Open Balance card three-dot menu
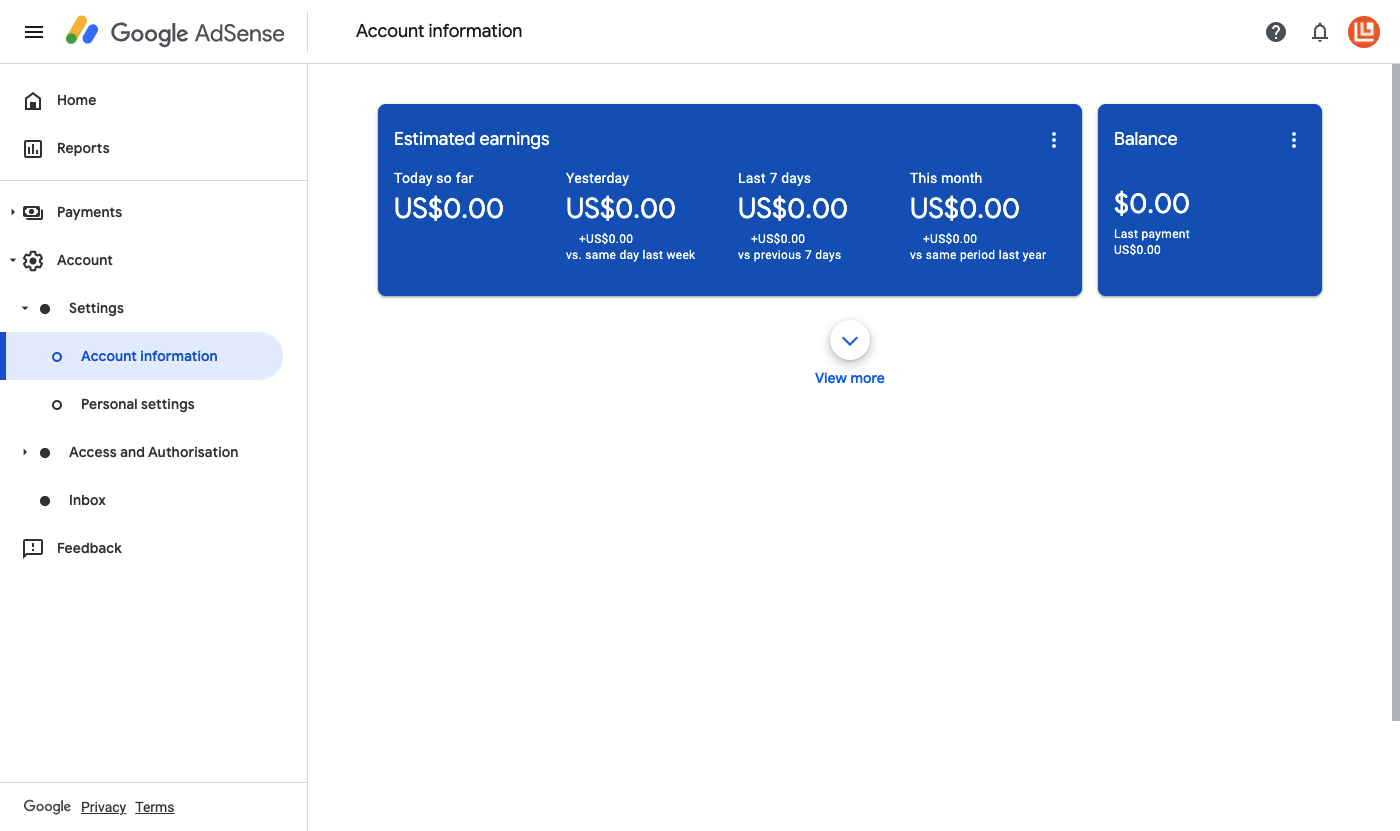The height and width of the screenshot is (831, 1400). coord(1294,140)
